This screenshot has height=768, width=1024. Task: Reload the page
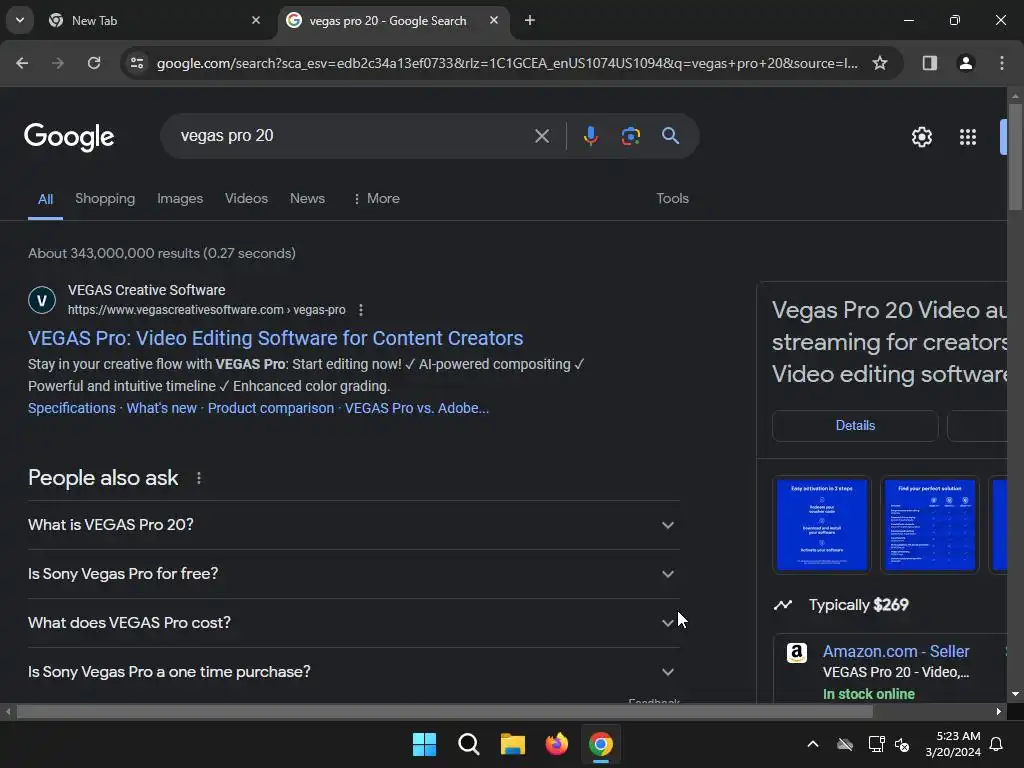click(94, 63)
